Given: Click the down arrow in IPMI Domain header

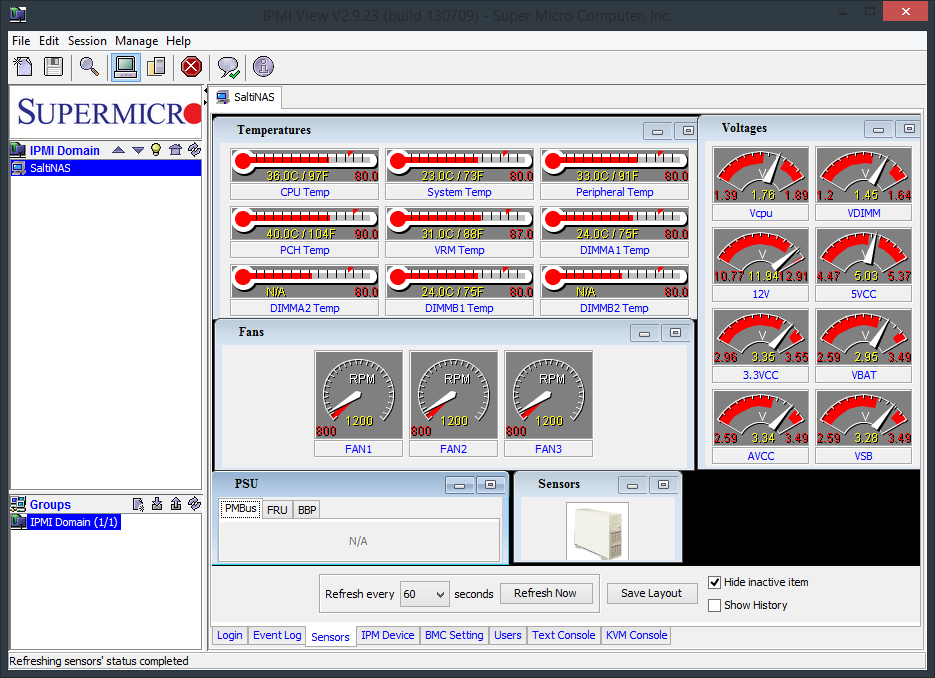Looking at the screenshot, I should 138,150.
